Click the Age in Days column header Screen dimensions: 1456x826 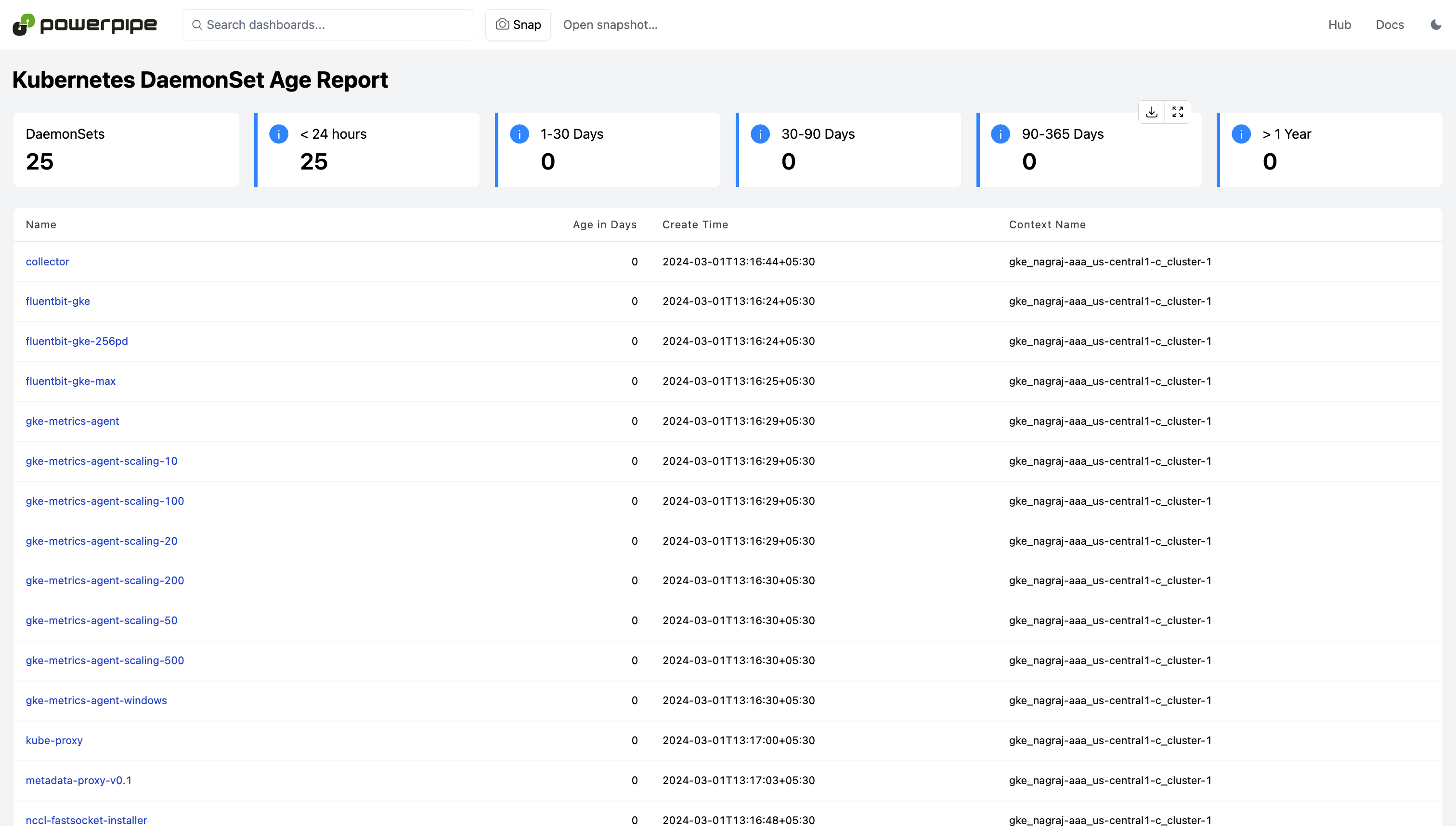(x=604, y=224)
